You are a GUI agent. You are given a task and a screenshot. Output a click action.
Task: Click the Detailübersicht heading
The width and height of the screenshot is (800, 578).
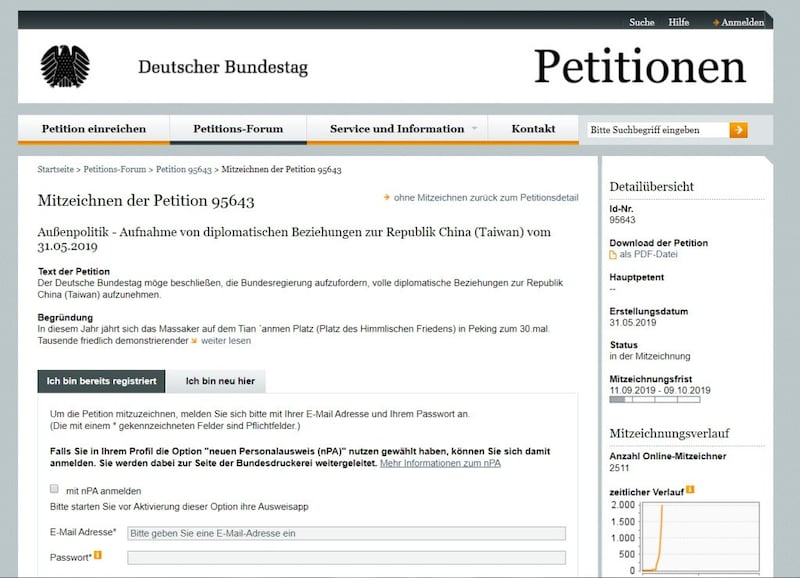652,186
